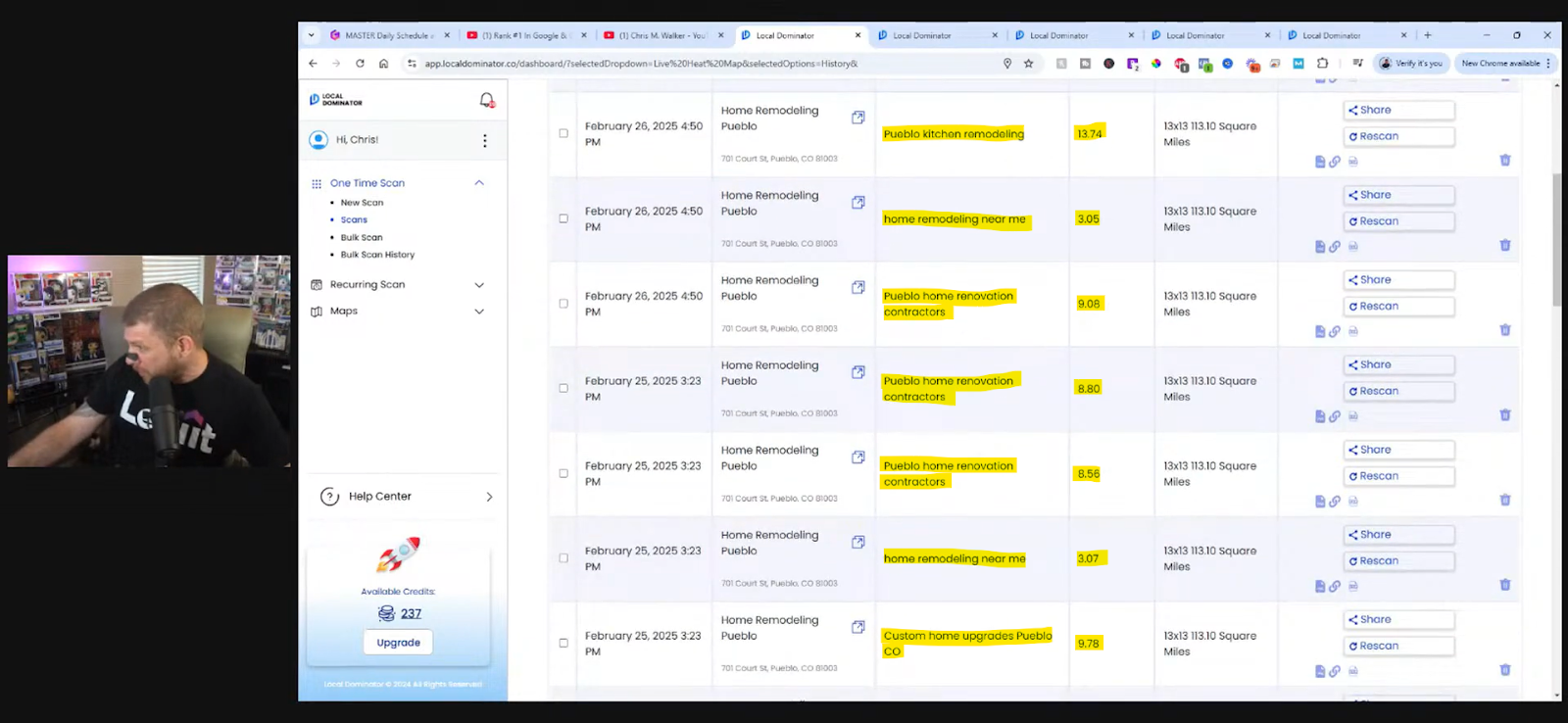Bookmark this page with the star icon

tap(1028, 64)
